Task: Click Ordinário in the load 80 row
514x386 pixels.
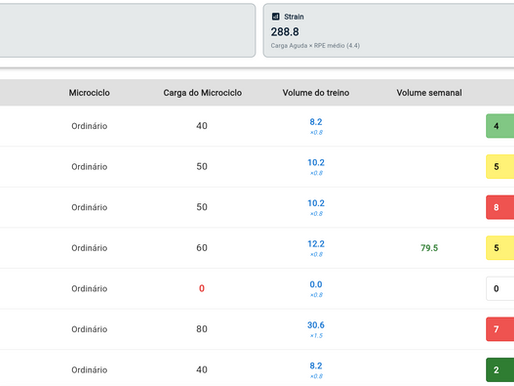Action: (x=89, y=329)
